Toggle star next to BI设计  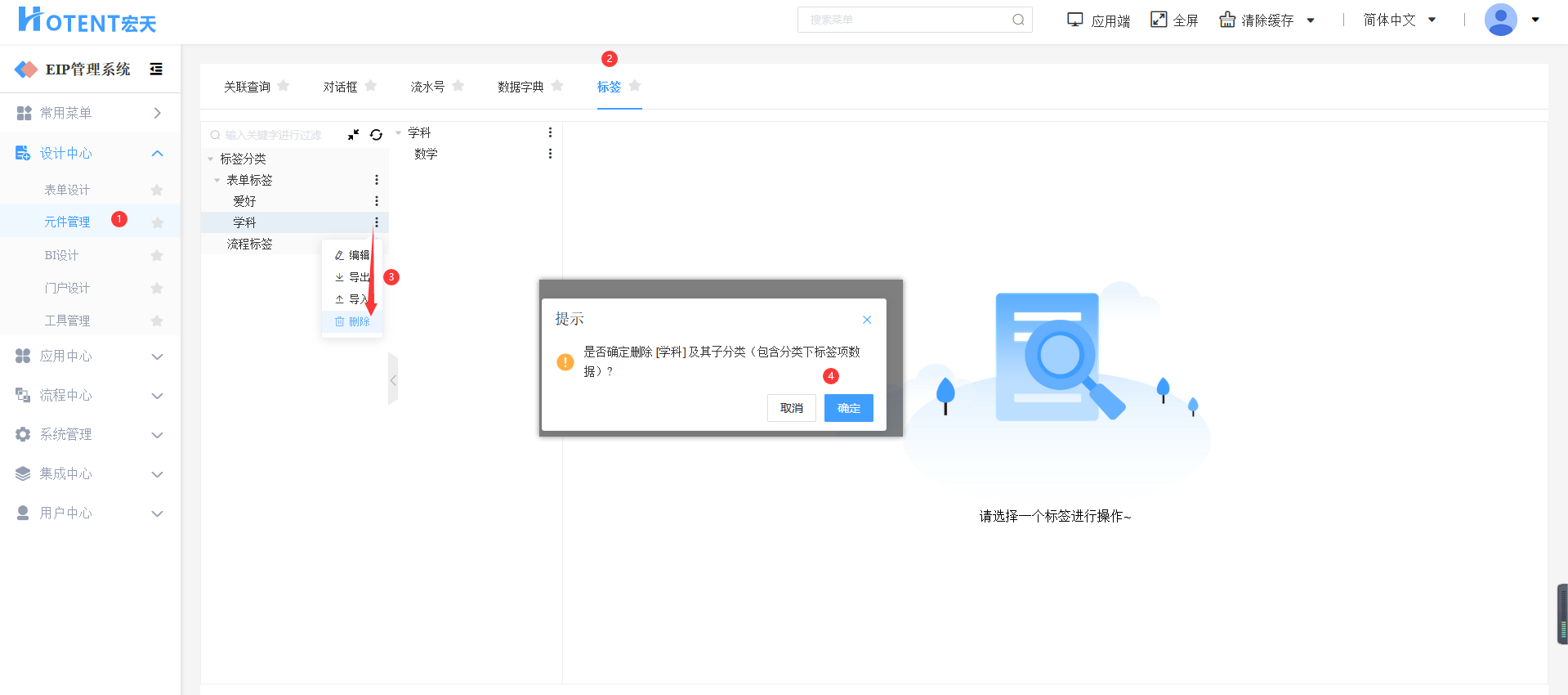point(157,255)
